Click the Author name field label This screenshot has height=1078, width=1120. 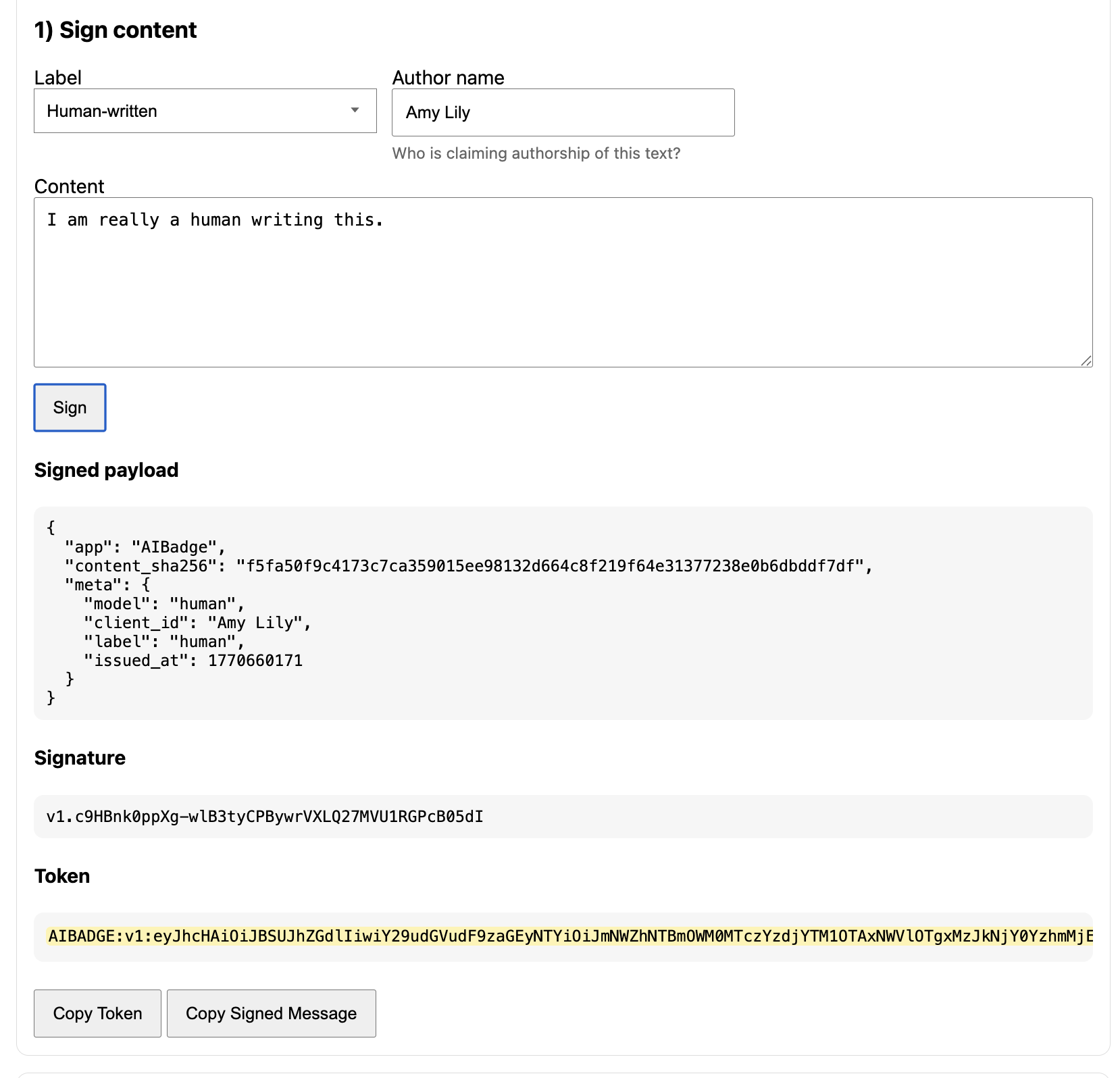coord(449,78)
